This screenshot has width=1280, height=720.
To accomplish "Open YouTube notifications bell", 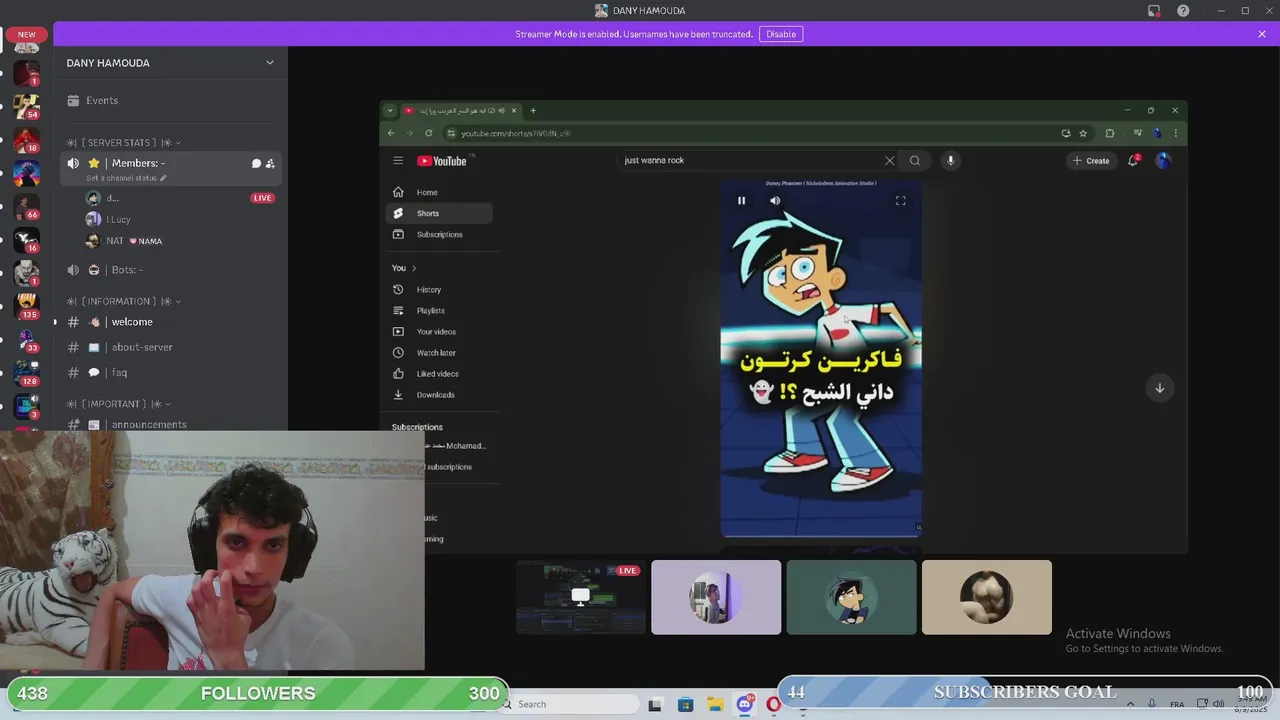I will 1133,160.
